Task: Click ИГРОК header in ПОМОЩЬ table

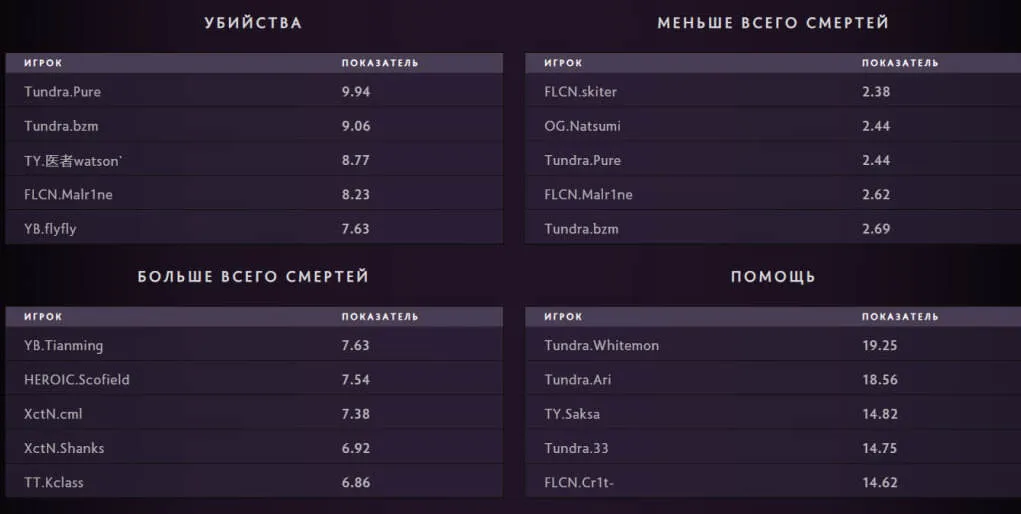Action: click(563, 317)
